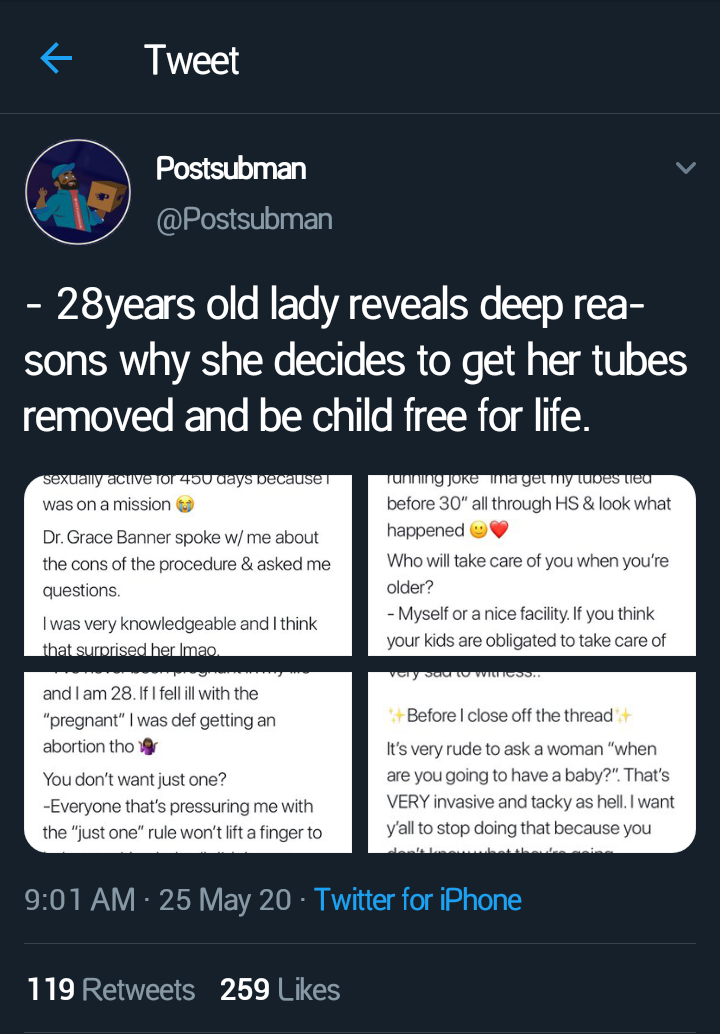Open the Twitter for iPhone source link

click(x=418, y=900)
